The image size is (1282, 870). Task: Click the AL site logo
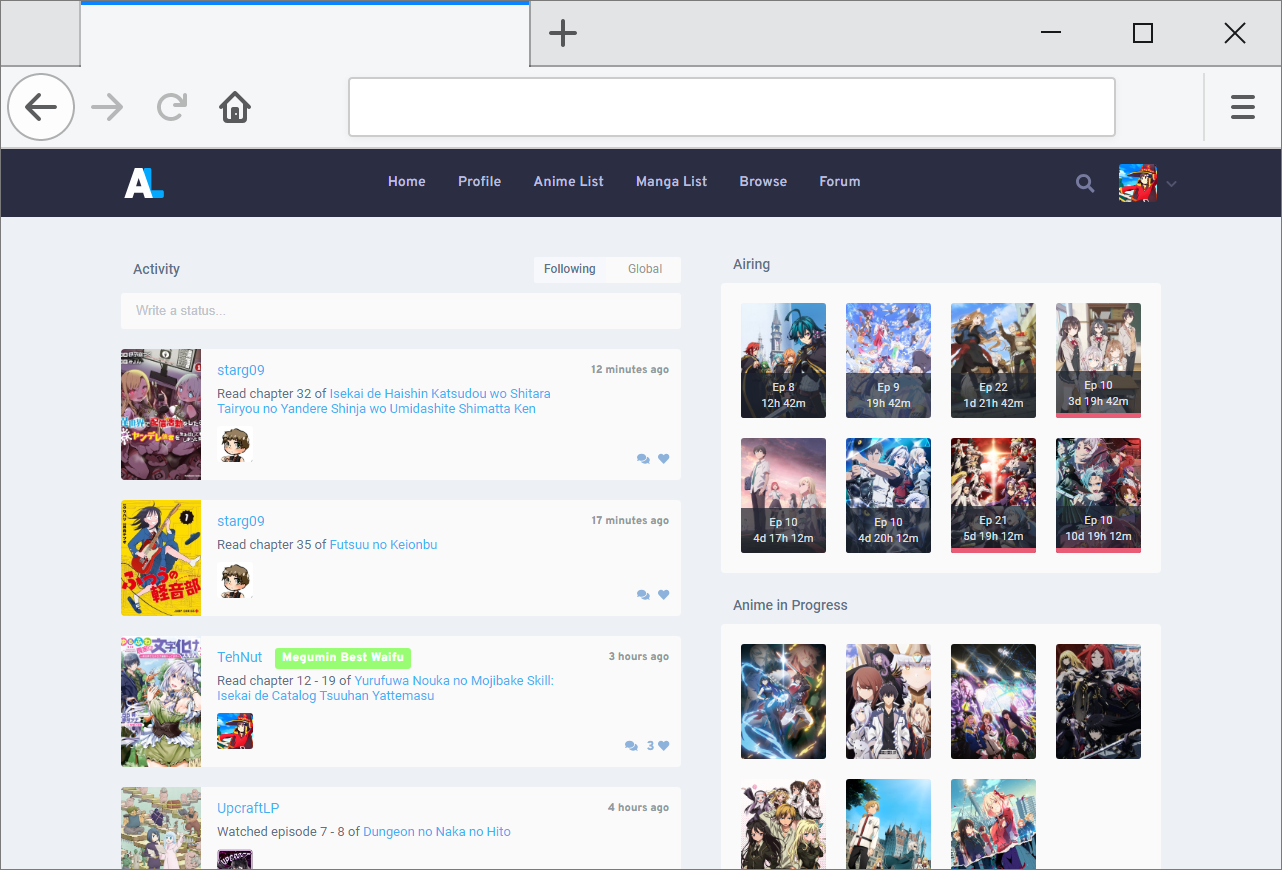click(x=143, y=183)
